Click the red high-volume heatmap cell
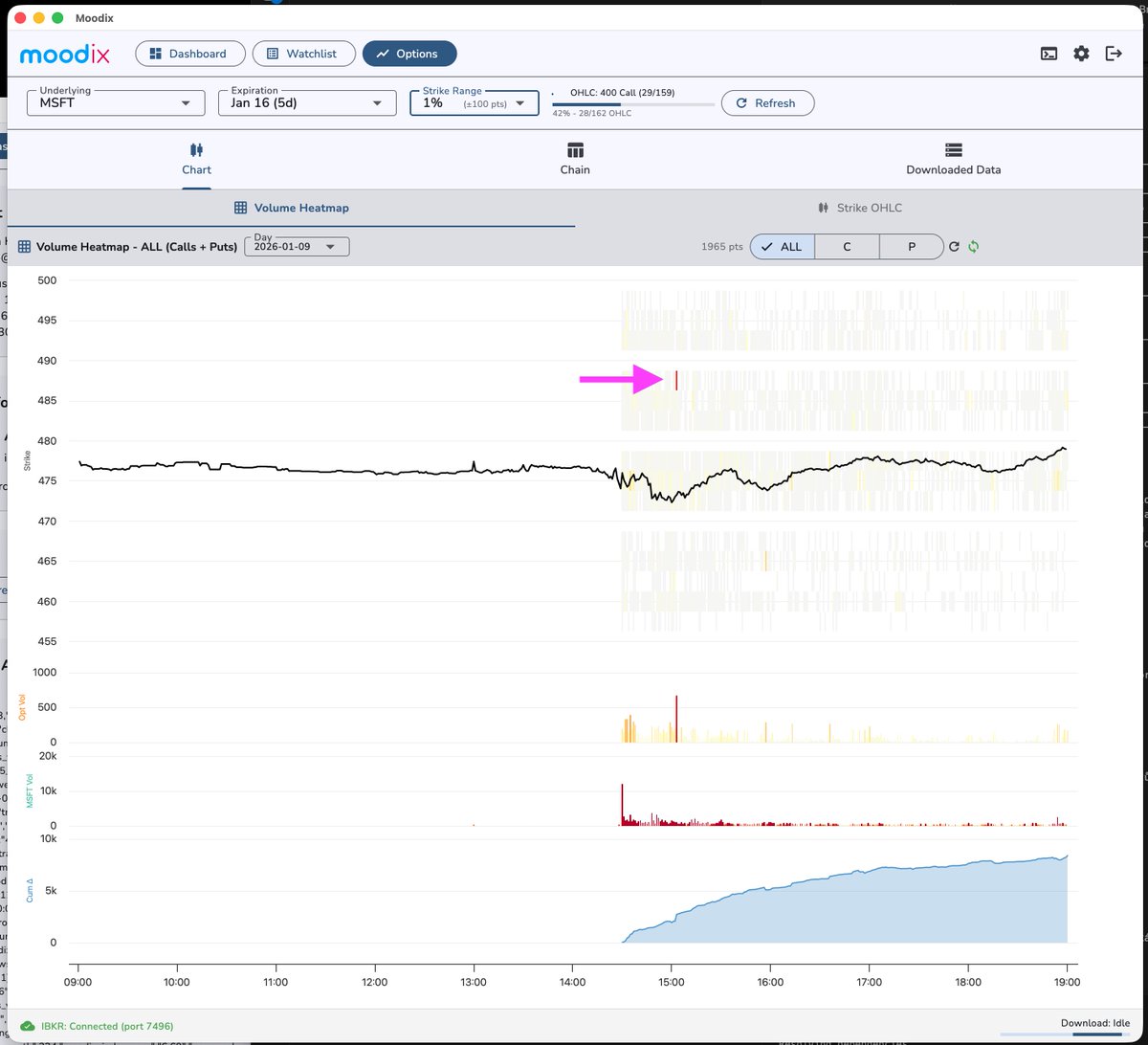This screenshot has height=1045, width=1148. 676,380
